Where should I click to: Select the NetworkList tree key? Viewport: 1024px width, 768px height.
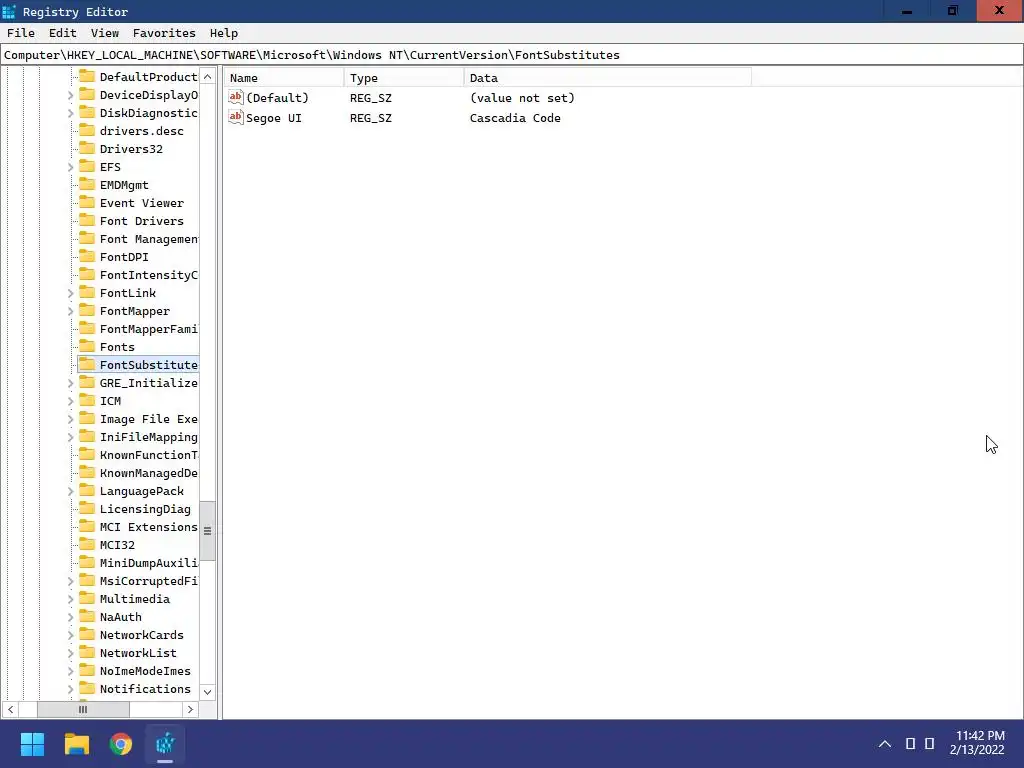pyautogui.click(x=138, y=653)
